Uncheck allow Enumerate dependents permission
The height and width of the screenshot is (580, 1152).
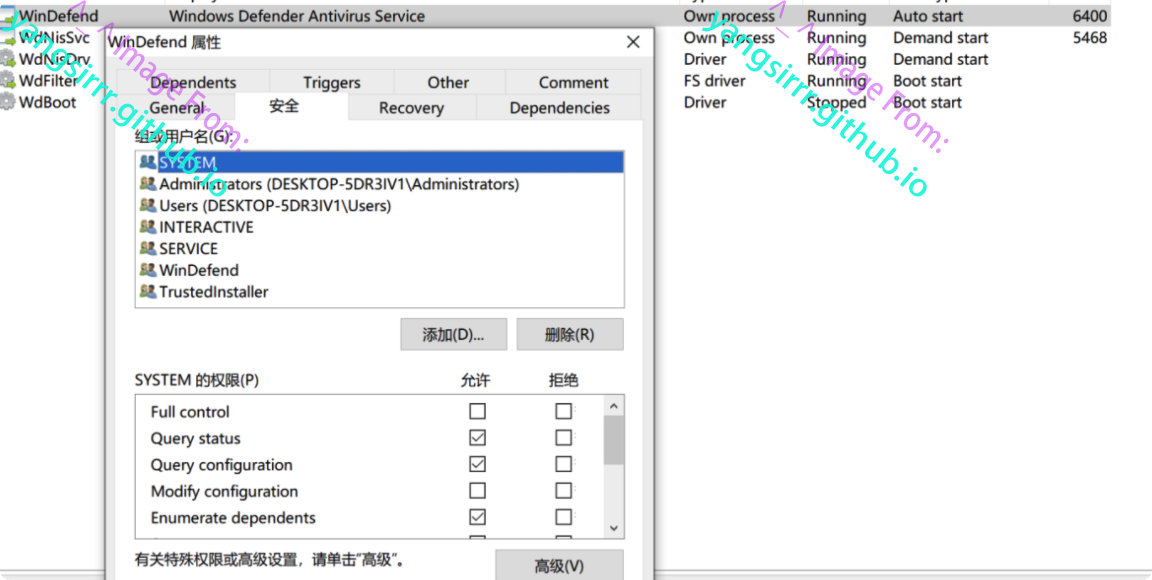pyautogui.click(x=478, y=517)
